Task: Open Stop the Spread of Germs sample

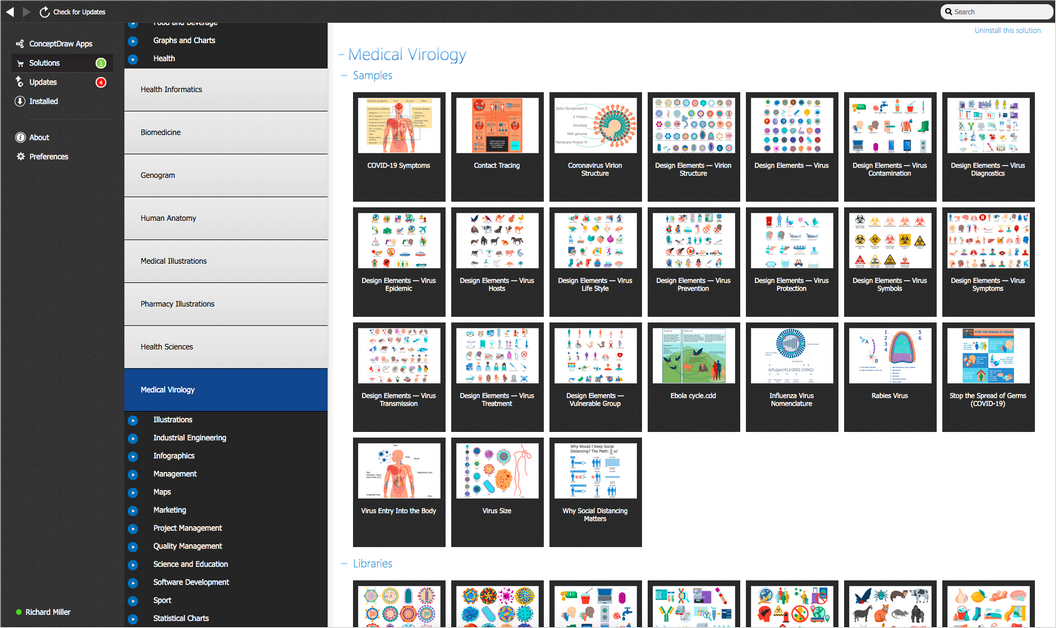Action: coord(988,377)
